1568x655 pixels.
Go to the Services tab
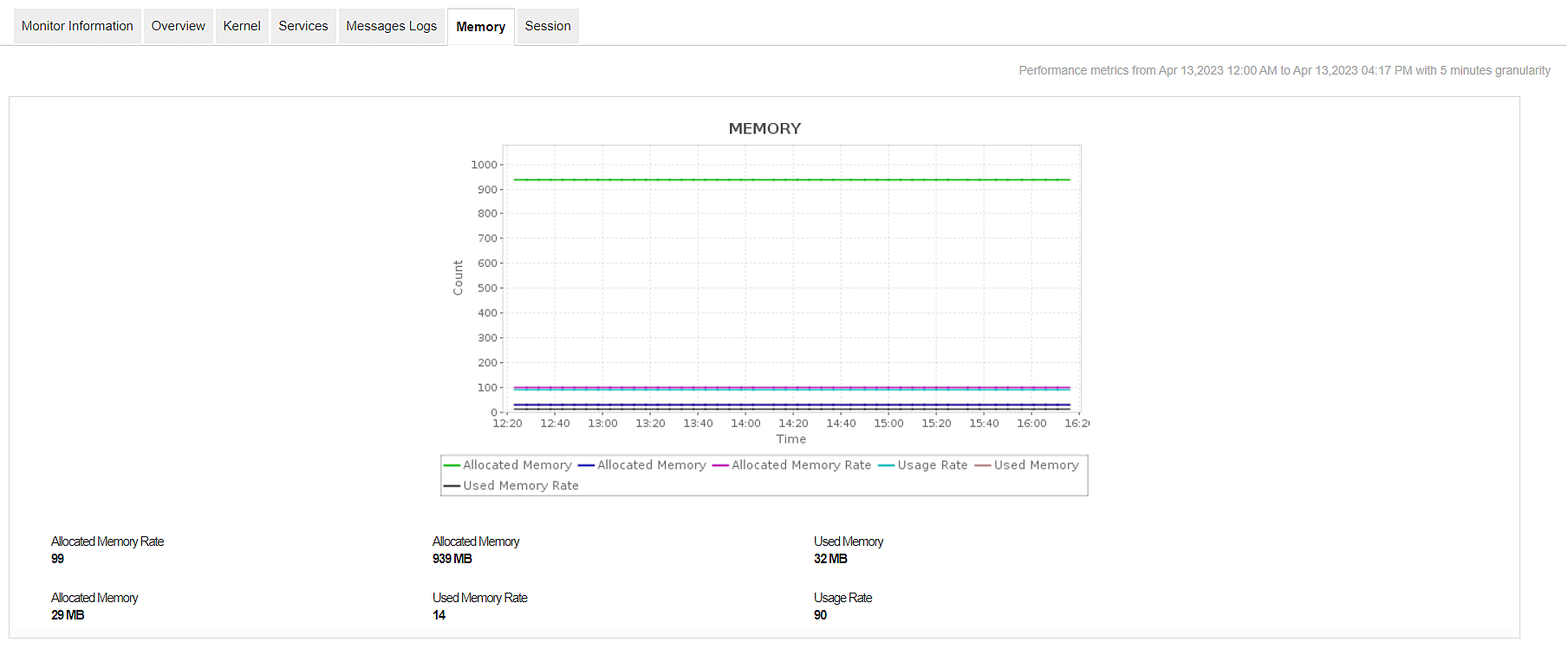[303, 26]
